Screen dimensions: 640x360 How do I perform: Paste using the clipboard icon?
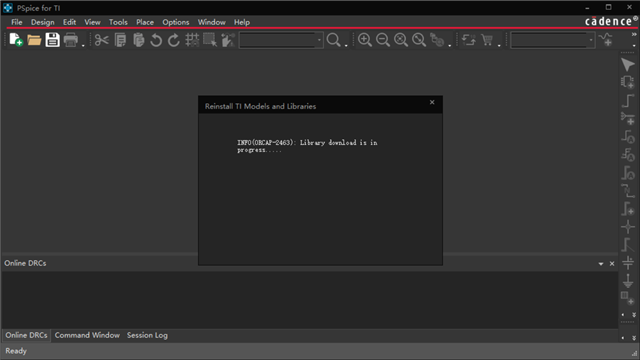pyautogui.click(x=139, y=40)
